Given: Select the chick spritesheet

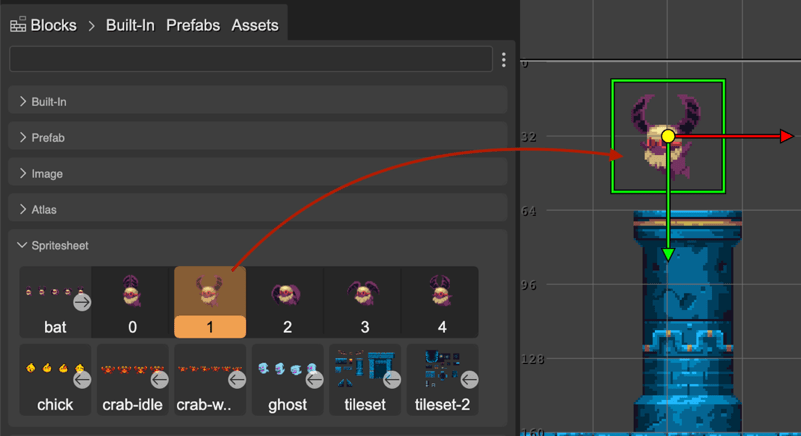Looking at the screenshot, I should 55,380.
